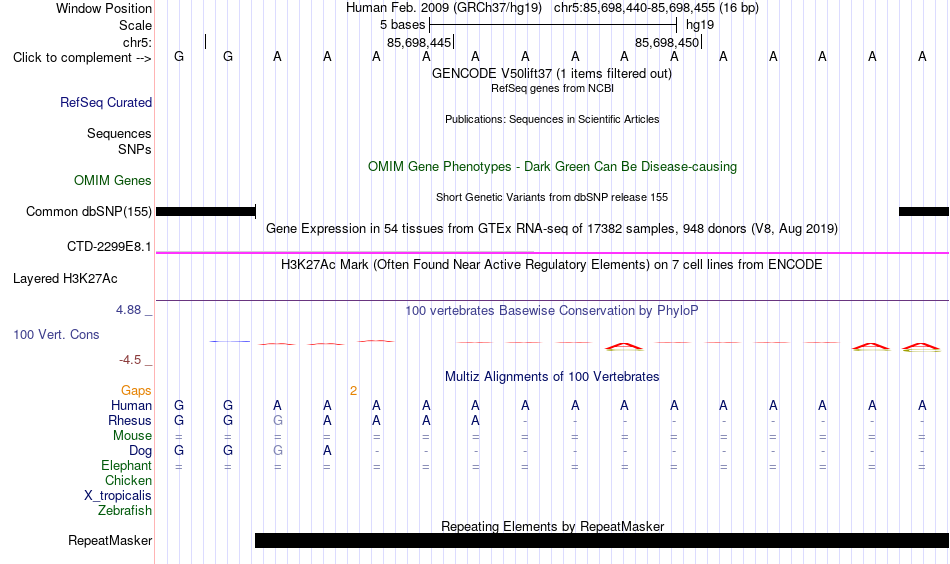This screenshot has width=950, height=564.
Task: Click the 'A' base in the Dog row
Action: pos(327,450)
